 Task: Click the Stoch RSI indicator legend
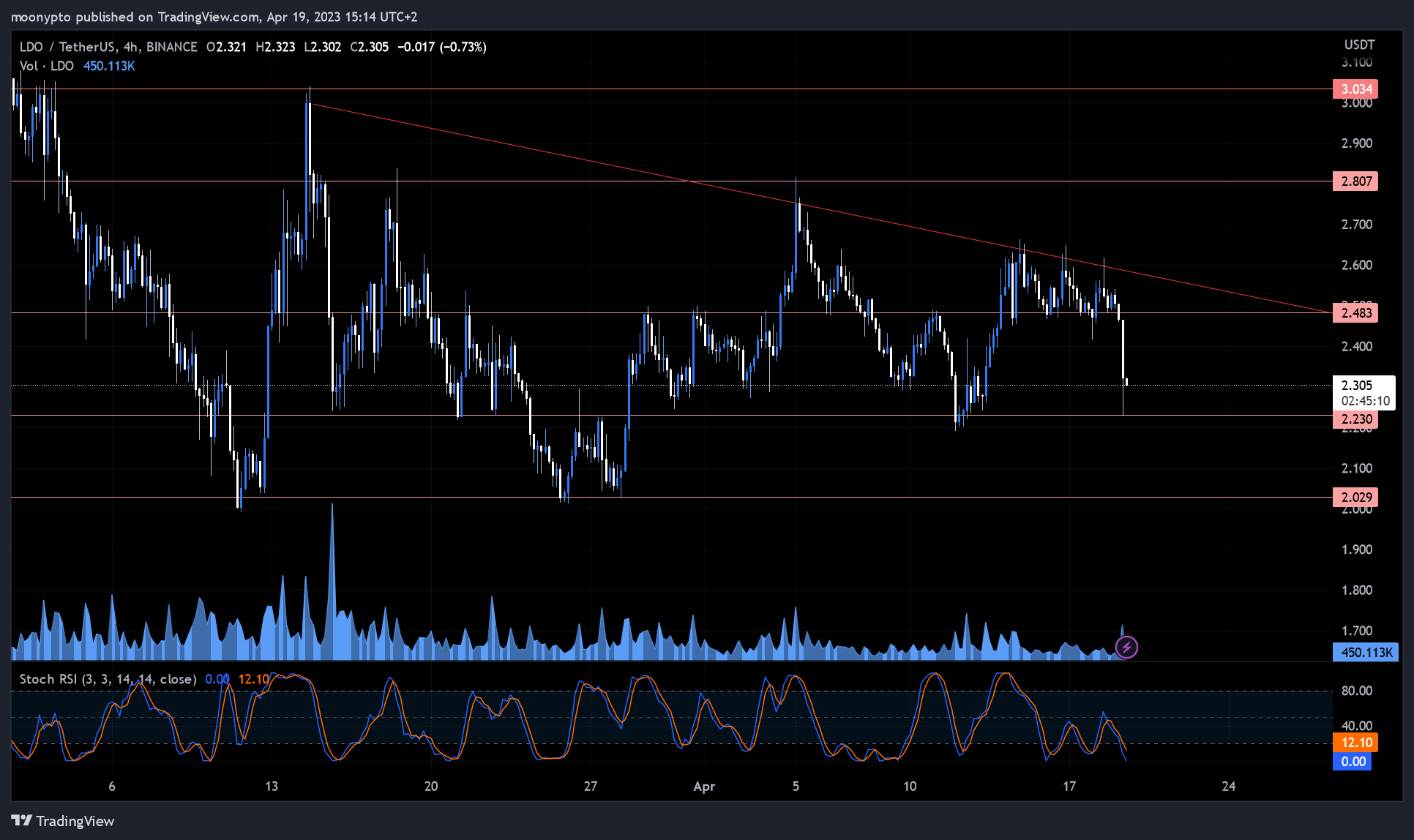pyautogui.click(x=108, y=679)
